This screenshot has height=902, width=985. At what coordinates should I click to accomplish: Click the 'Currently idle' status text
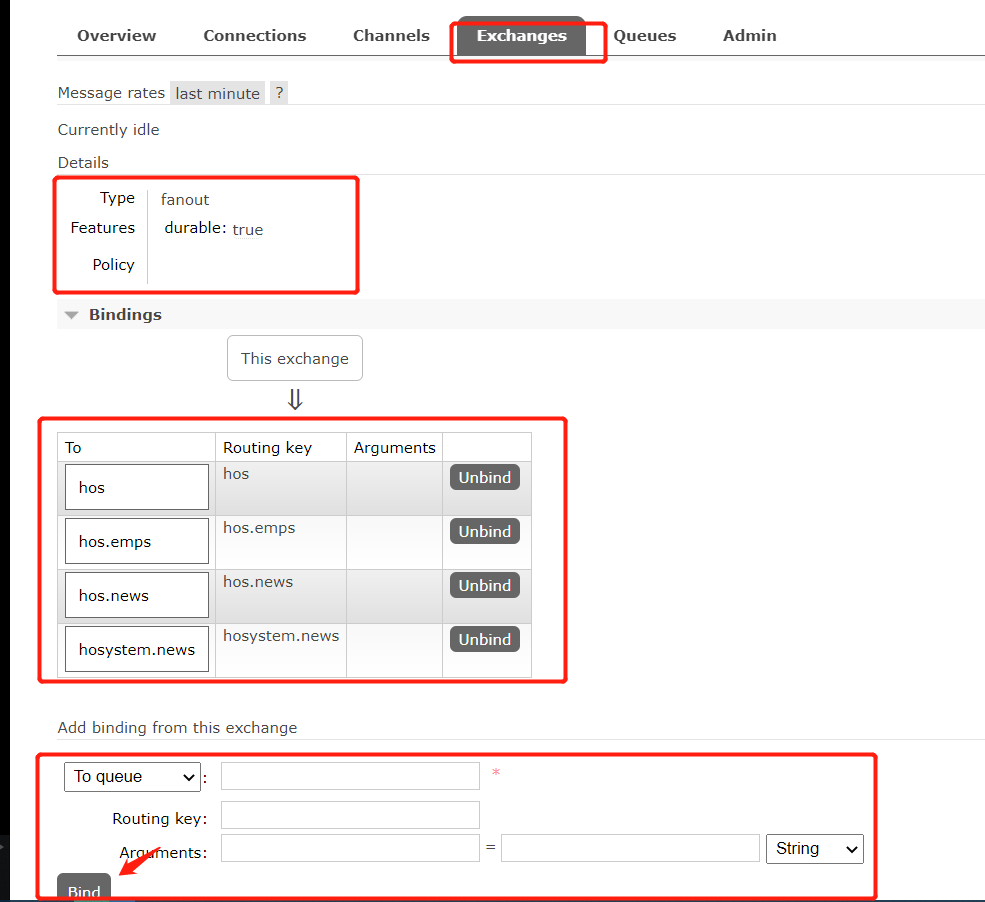pos(109,129)
